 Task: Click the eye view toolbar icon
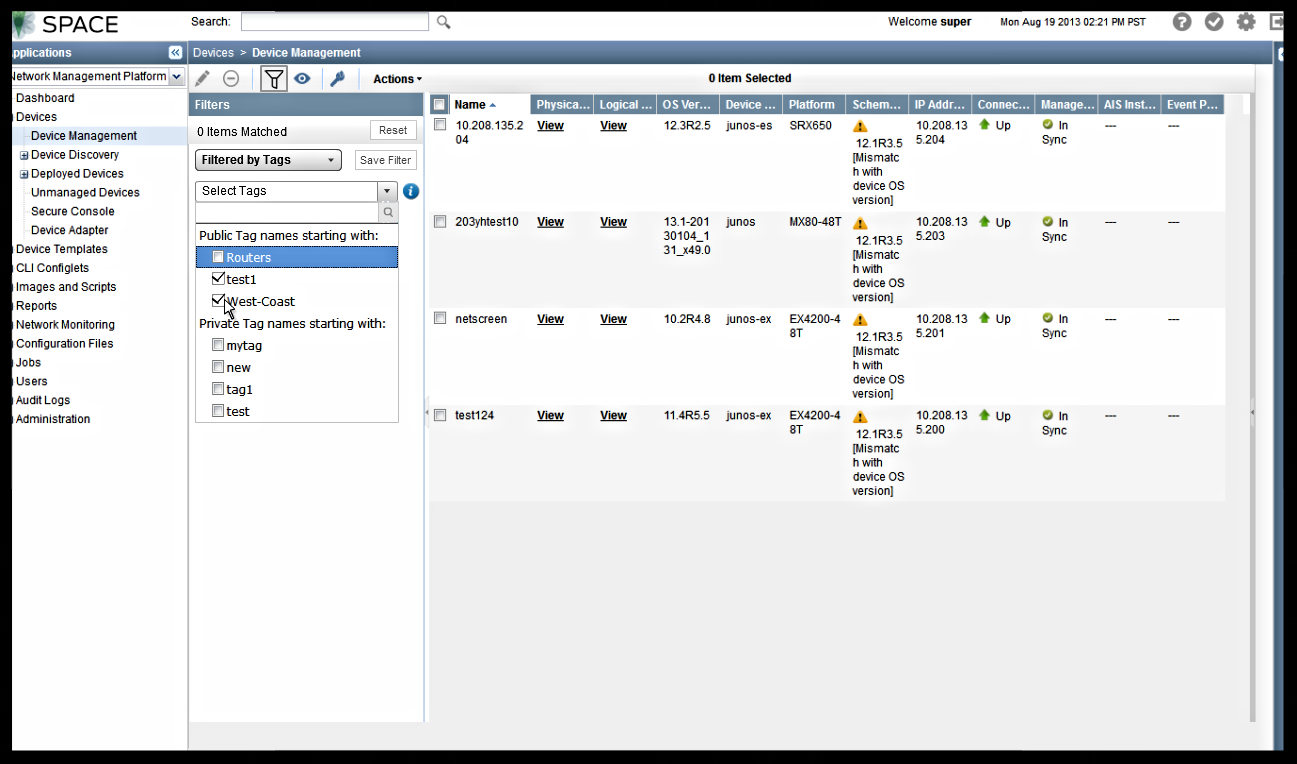pyautogui.click(x=302, y=78)
